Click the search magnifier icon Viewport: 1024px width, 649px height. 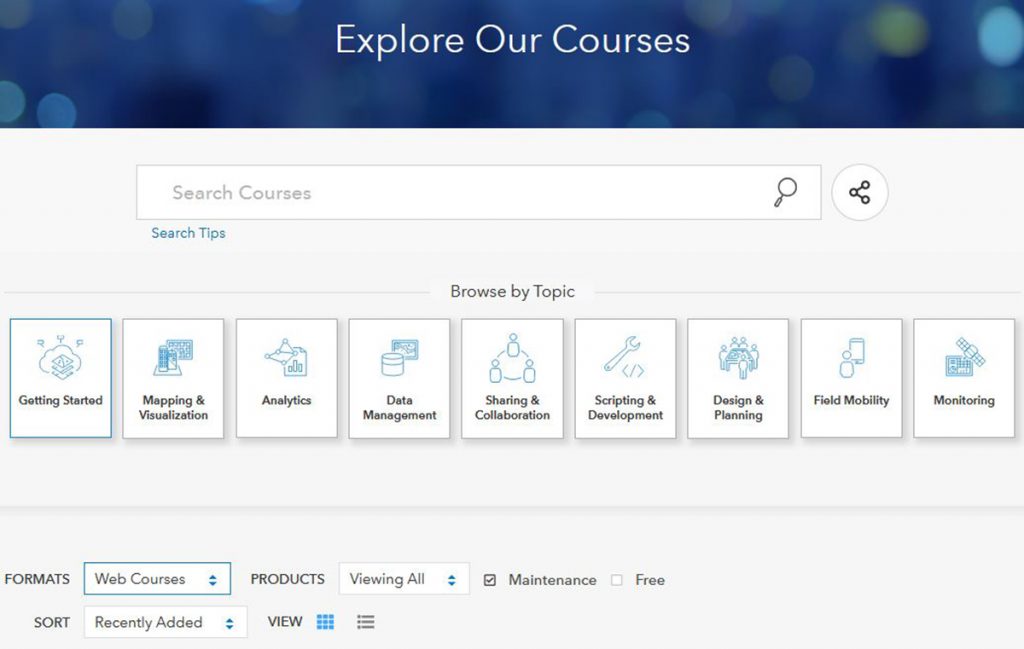[784, 192]
